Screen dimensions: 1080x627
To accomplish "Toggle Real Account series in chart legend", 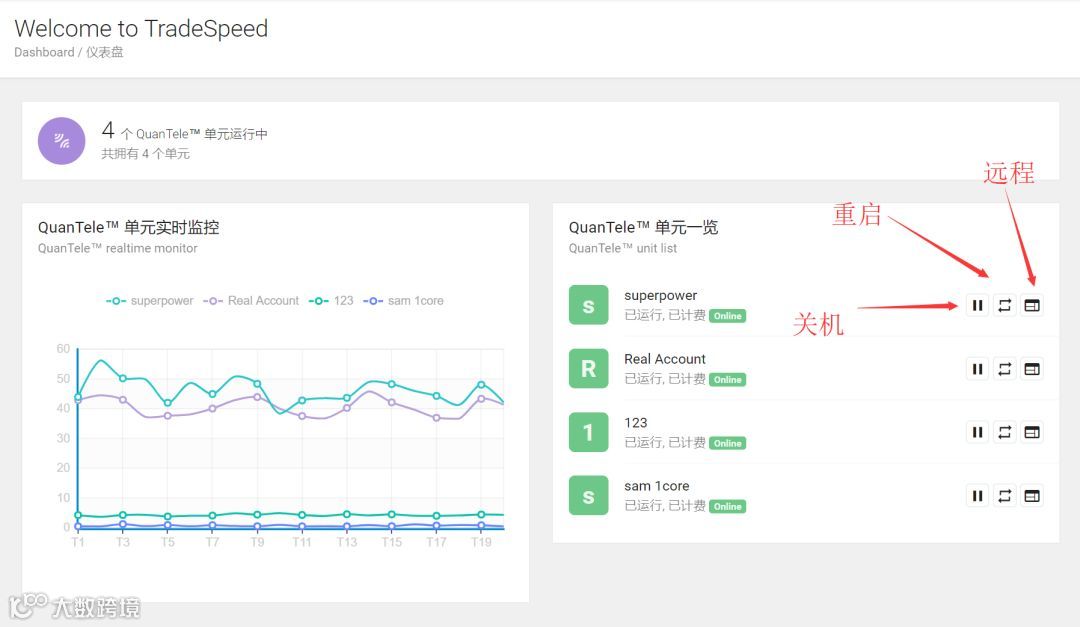I will (251, 300).
